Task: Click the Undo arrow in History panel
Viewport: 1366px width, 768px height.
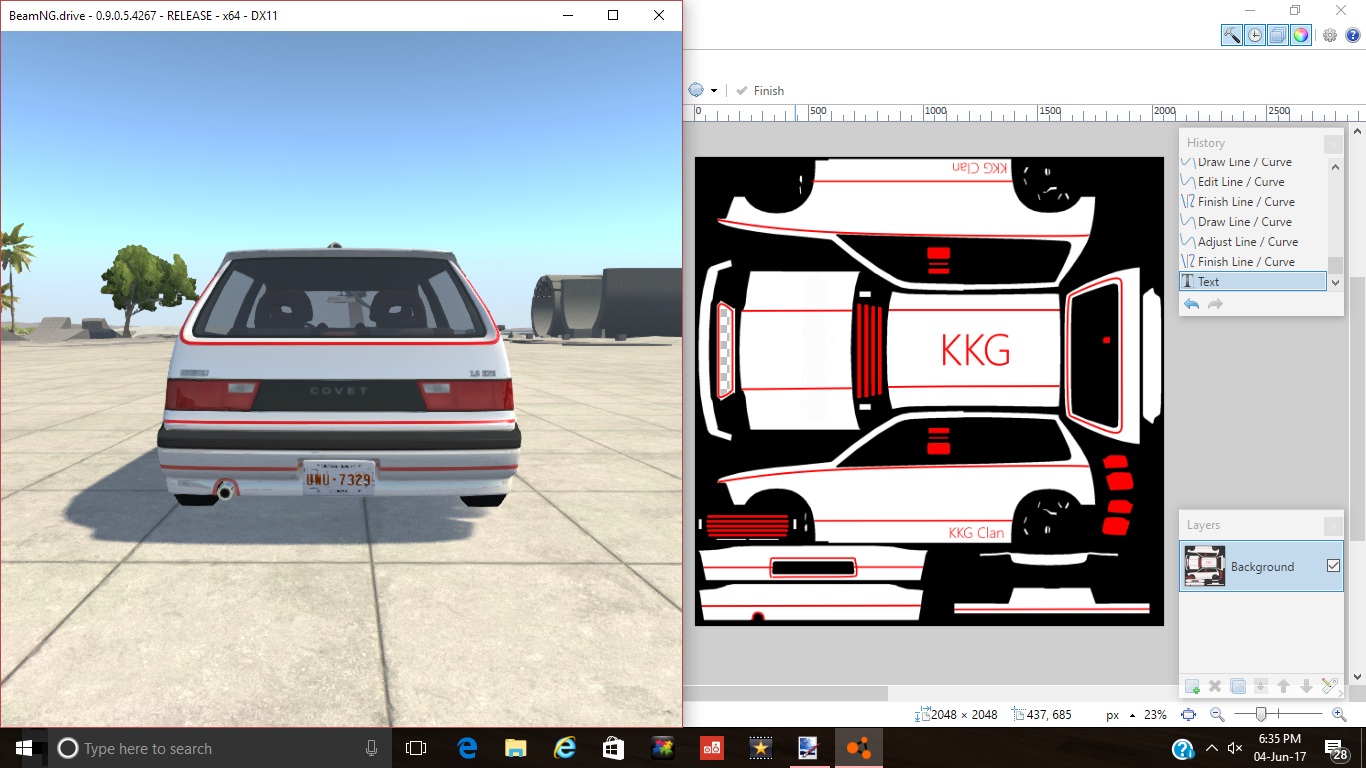Action: tap(1192, 304)
